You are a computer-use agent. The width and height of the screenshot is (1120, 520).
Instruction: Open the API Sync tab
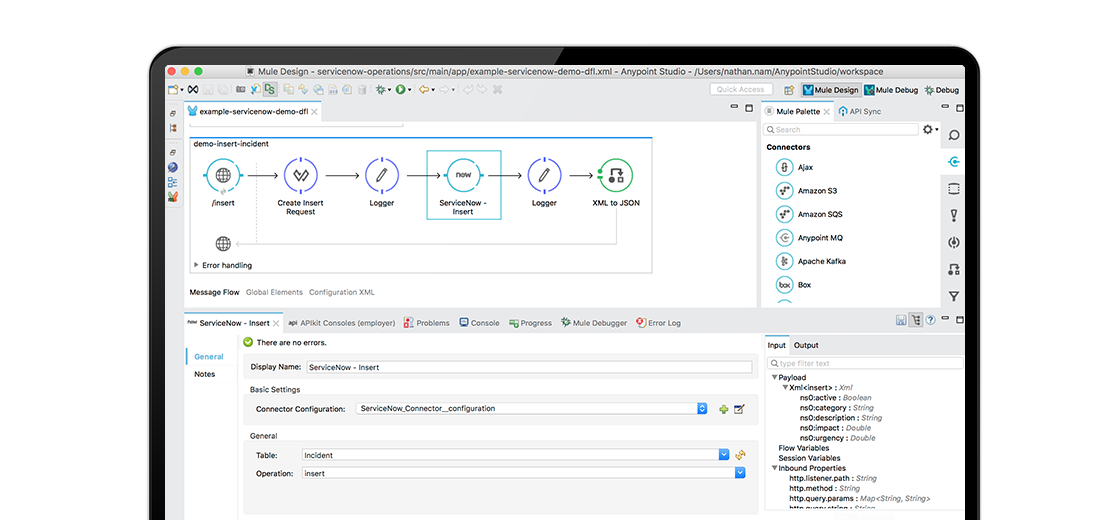point(860,111)
